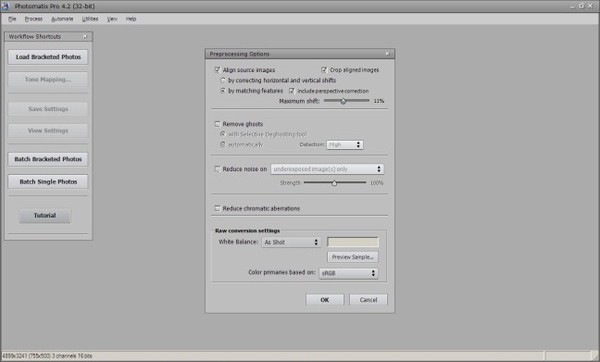Adjust the Maximum shift slider

pos(343,101)
